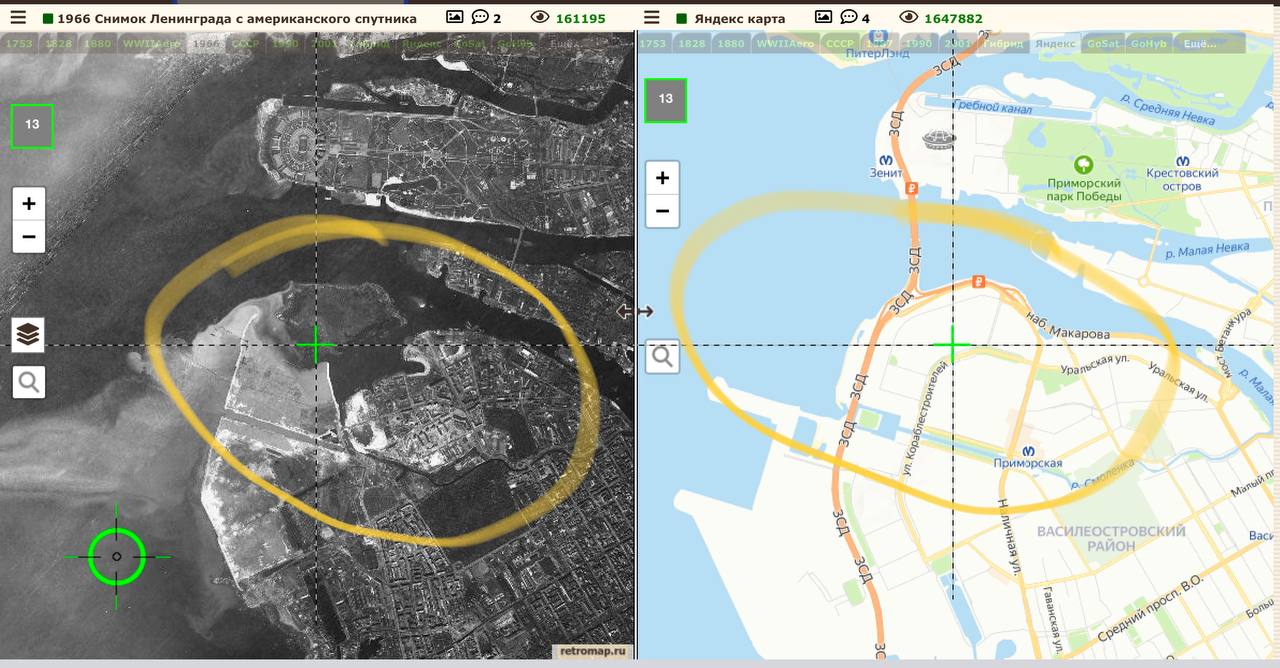Open the retromap.ru link at the bottom
The height and width of the screenshot is (668, 1280).
click(595, 651)
